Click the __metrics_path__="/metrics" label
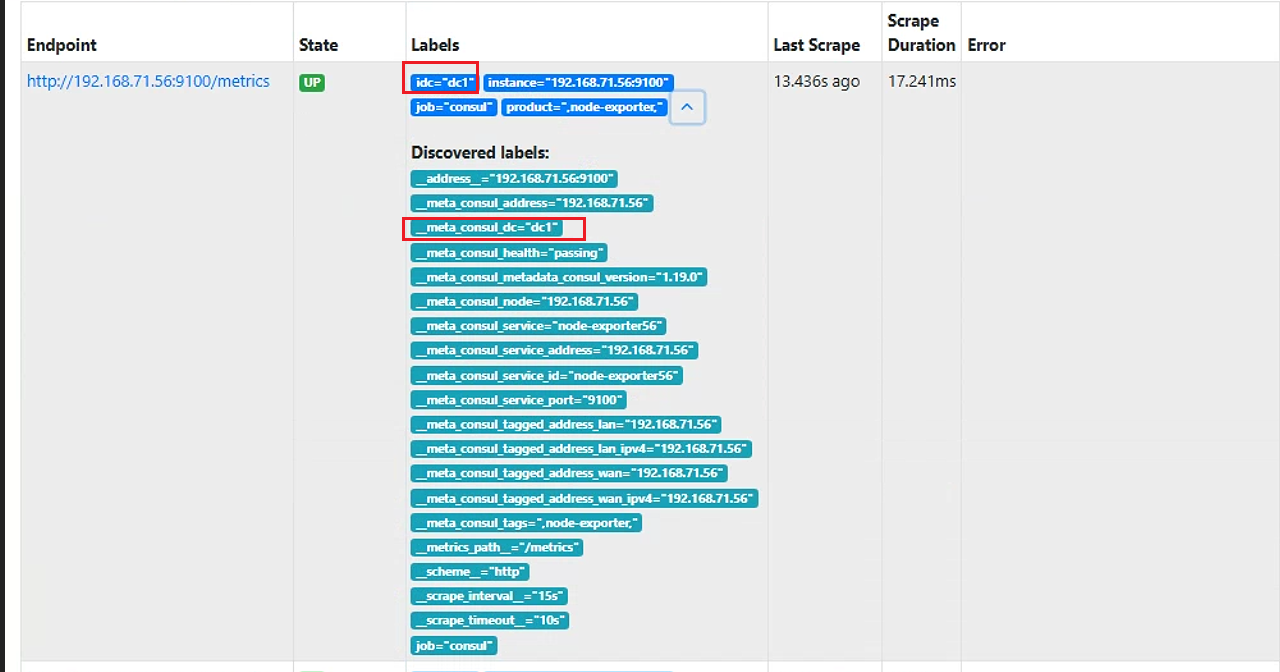Screen dimensions: 1280x672 point(497,547)
